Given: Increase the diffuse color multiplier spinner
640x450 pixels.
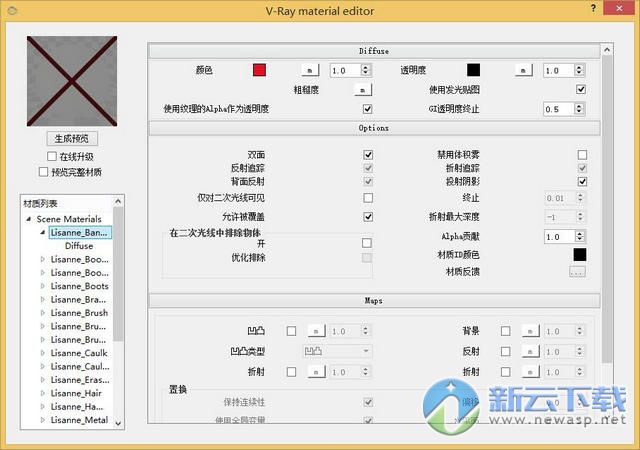Looking at the screenshot, I should click(x=365, y=67).
